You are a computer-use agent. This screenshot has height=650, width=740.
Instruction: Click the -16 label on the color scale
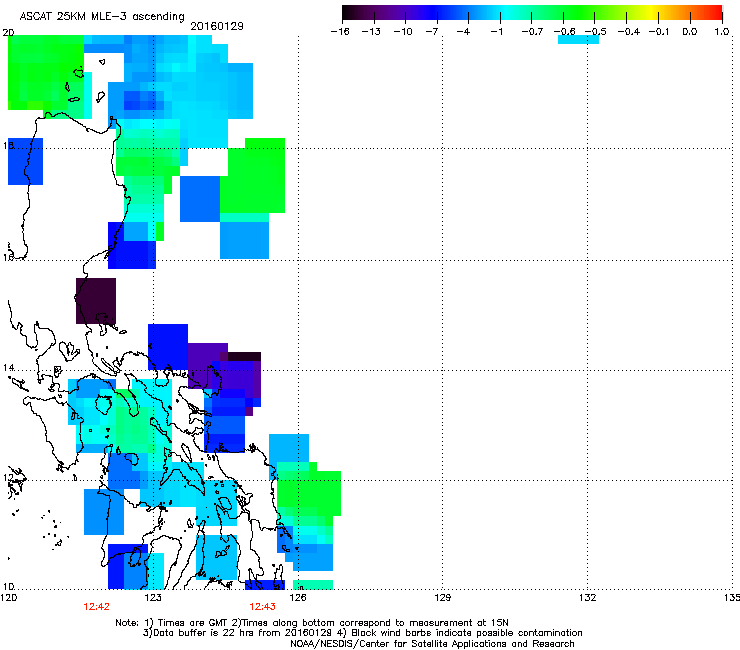(340, 32)
